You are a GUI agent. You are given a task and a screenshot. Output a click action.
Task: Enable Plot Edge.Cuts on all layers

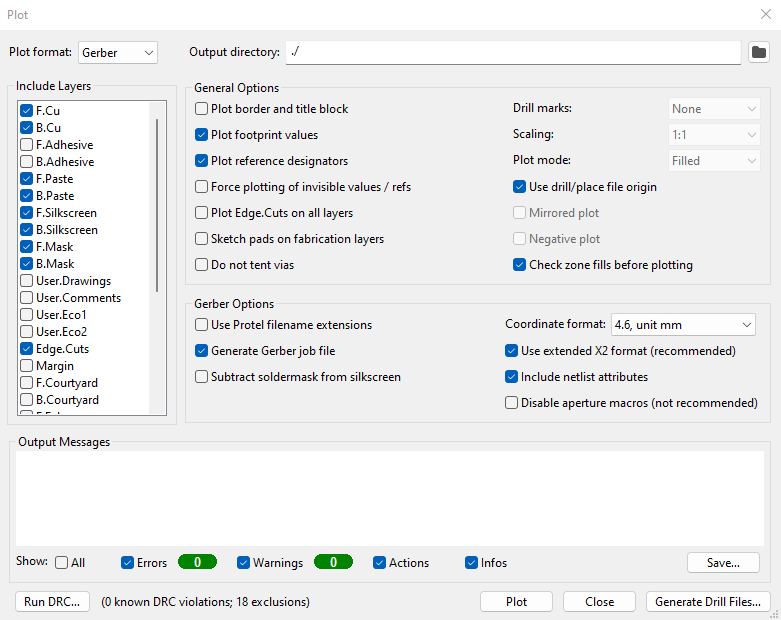pyautogui.click(x=201, y=213)
